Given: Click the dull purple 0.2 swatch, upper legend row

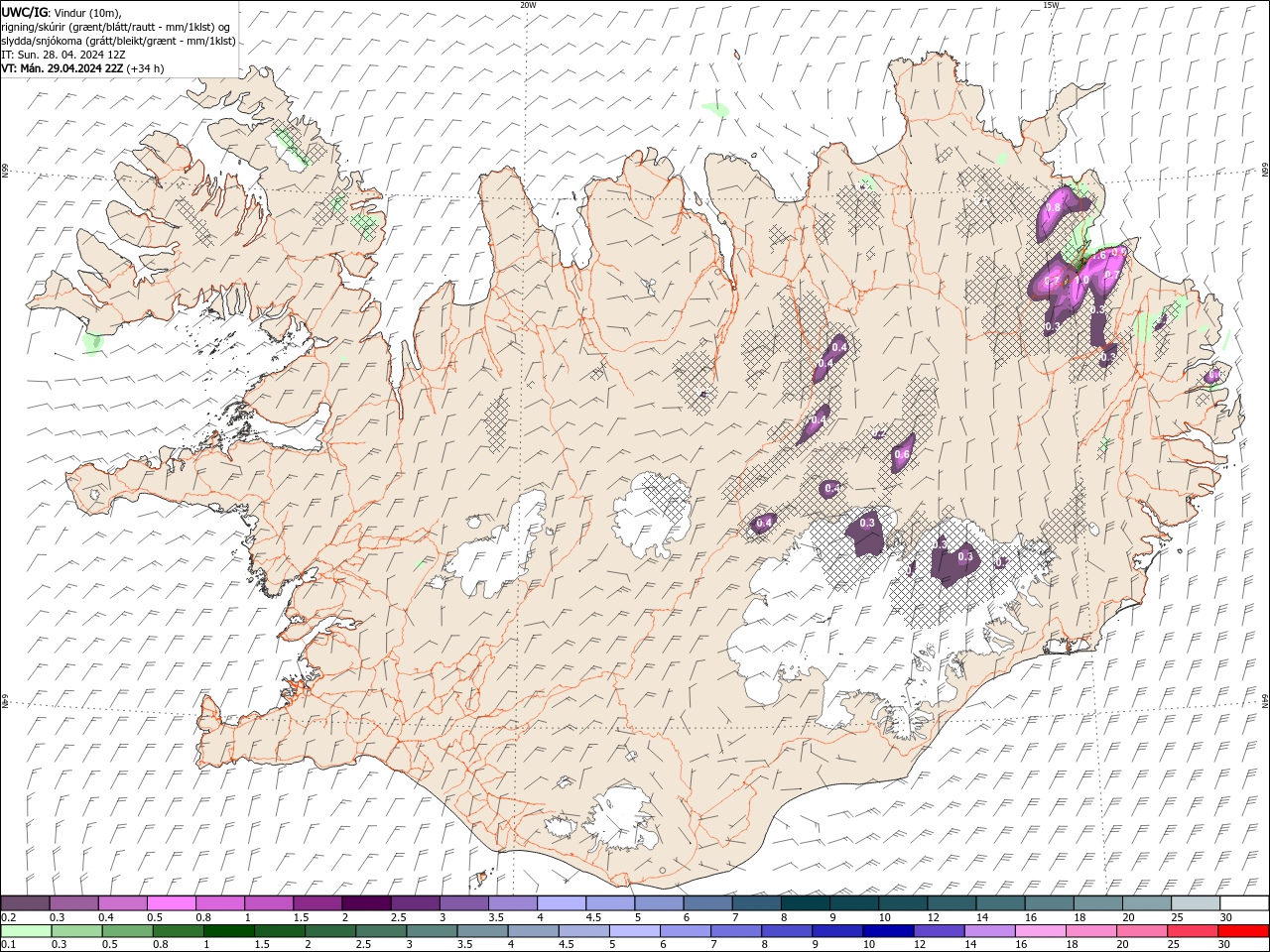Looking at the screenshot, I should 25,903.
